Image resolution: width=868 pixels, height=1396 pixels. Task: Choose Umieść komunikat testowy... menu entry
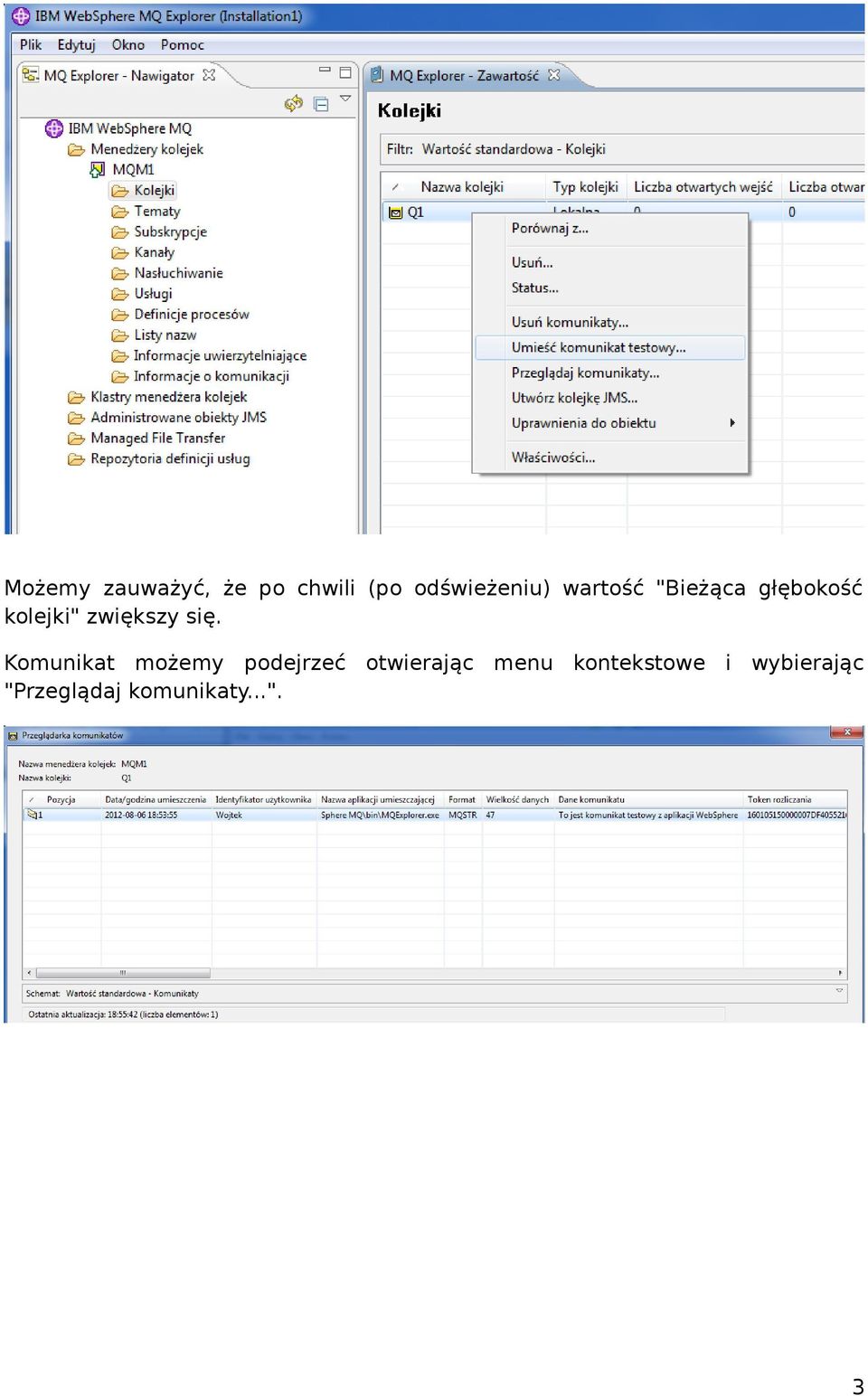tap(610, 348)
